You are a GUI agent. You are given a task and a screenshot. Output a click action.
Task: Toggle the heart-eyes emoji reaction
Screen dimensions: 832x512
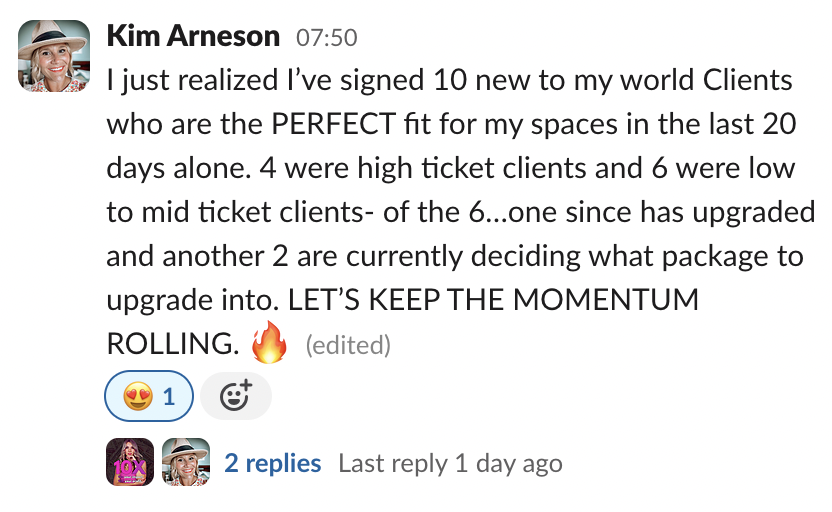(147, 397)
